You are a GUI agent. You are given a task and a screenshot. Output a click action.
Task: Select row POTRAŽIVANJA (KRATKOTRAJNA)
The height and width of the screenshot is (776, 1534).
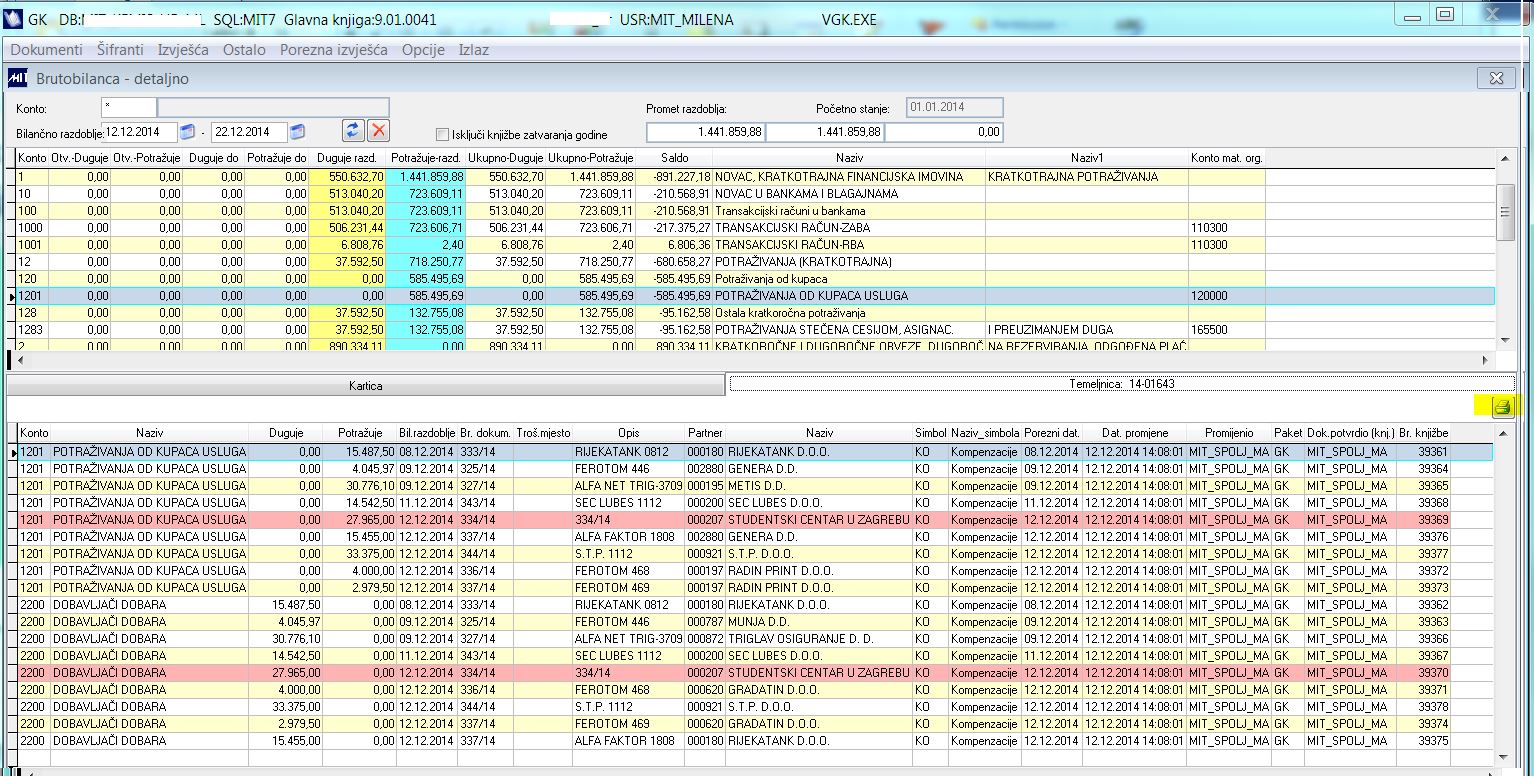756,262
